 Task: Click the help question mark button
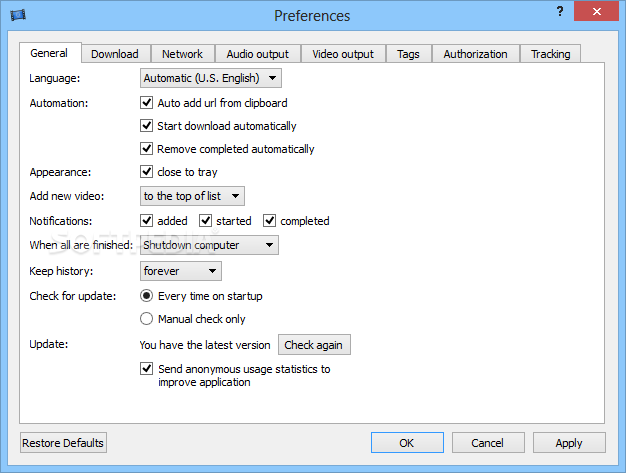pos(560,10)
